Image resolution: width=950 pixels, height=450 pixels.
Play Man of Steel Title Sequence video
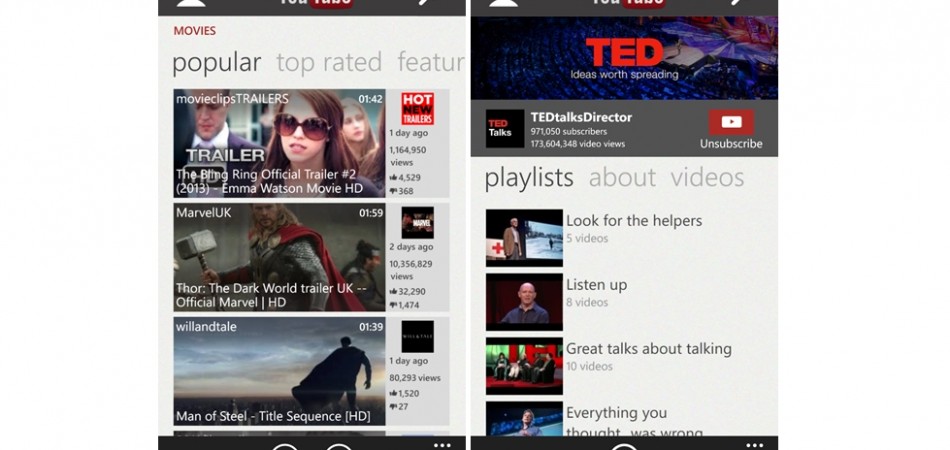[x=279, y=372]
